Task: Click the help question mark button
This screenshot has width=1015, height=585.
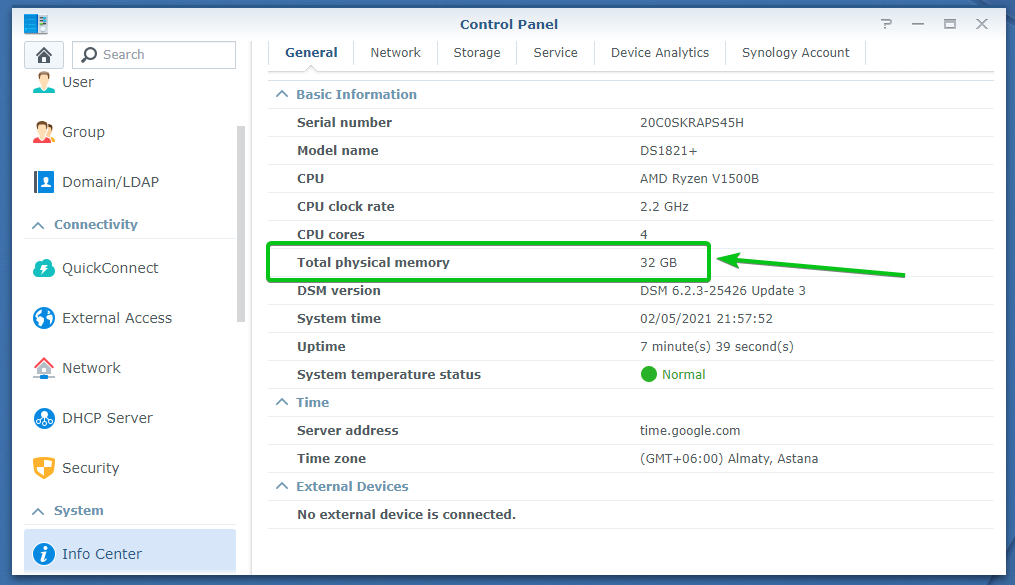Action: point(886,24)
